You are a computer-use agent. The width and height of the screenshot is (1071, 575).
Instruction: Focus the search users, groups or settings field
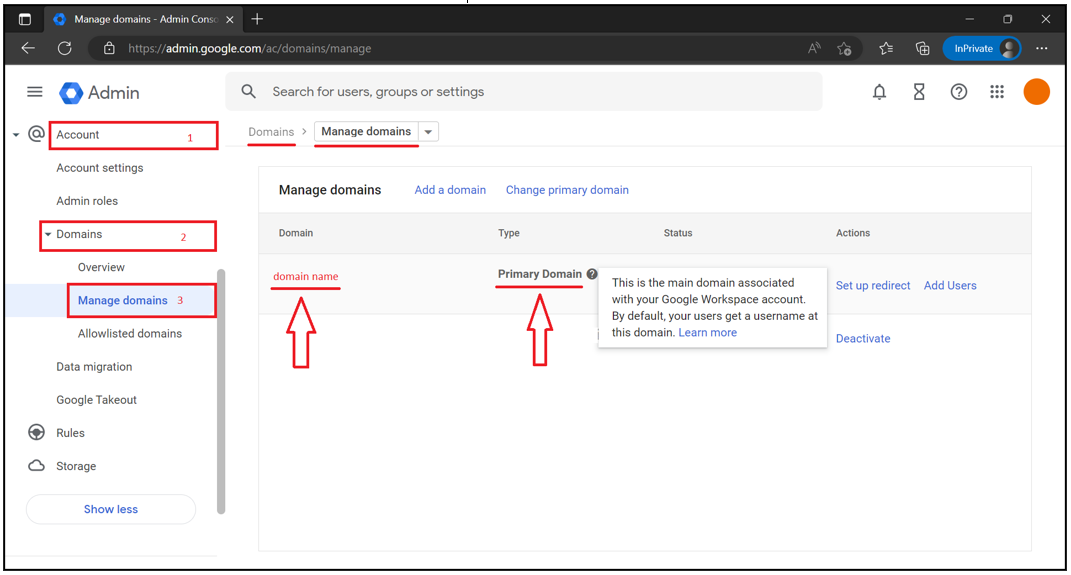coord(524,92)
